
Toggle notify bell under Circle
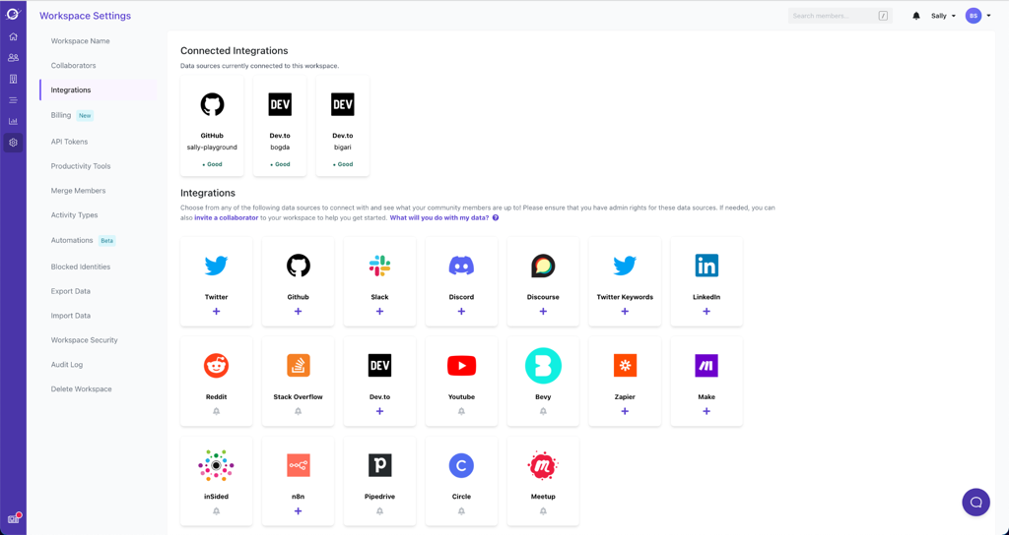461,511
